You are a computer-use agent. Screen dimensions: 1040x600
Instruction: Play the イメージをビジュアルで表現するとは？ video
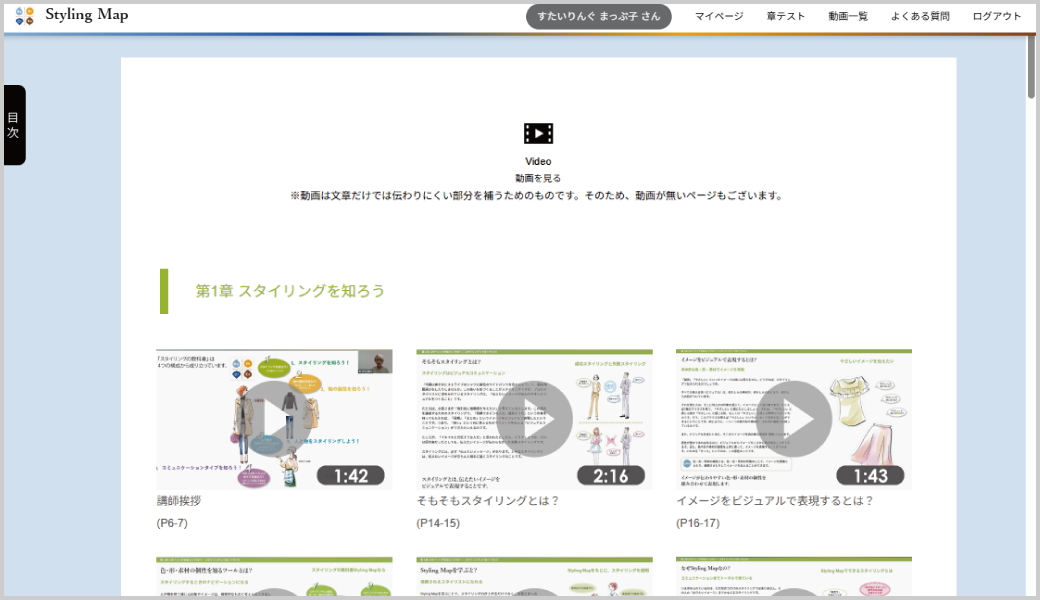pos(794,419)
